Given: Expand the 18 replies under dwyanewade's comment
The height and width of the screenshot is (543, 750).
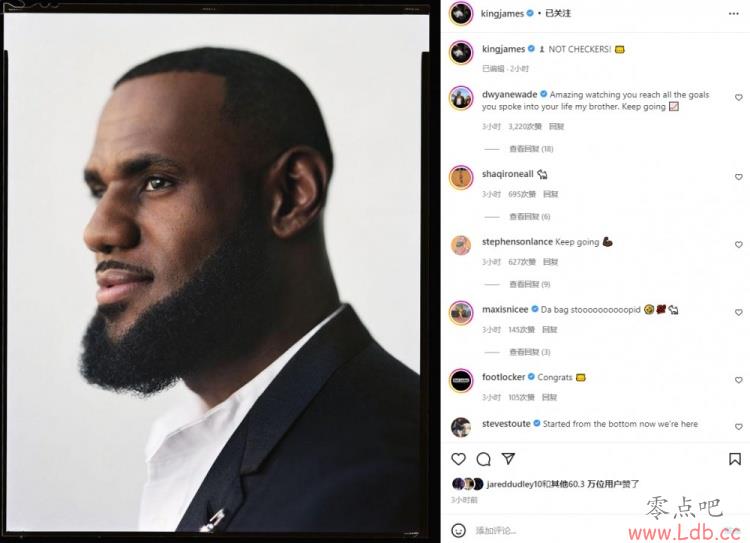Looking at the screenshot, I should [531, 149].
